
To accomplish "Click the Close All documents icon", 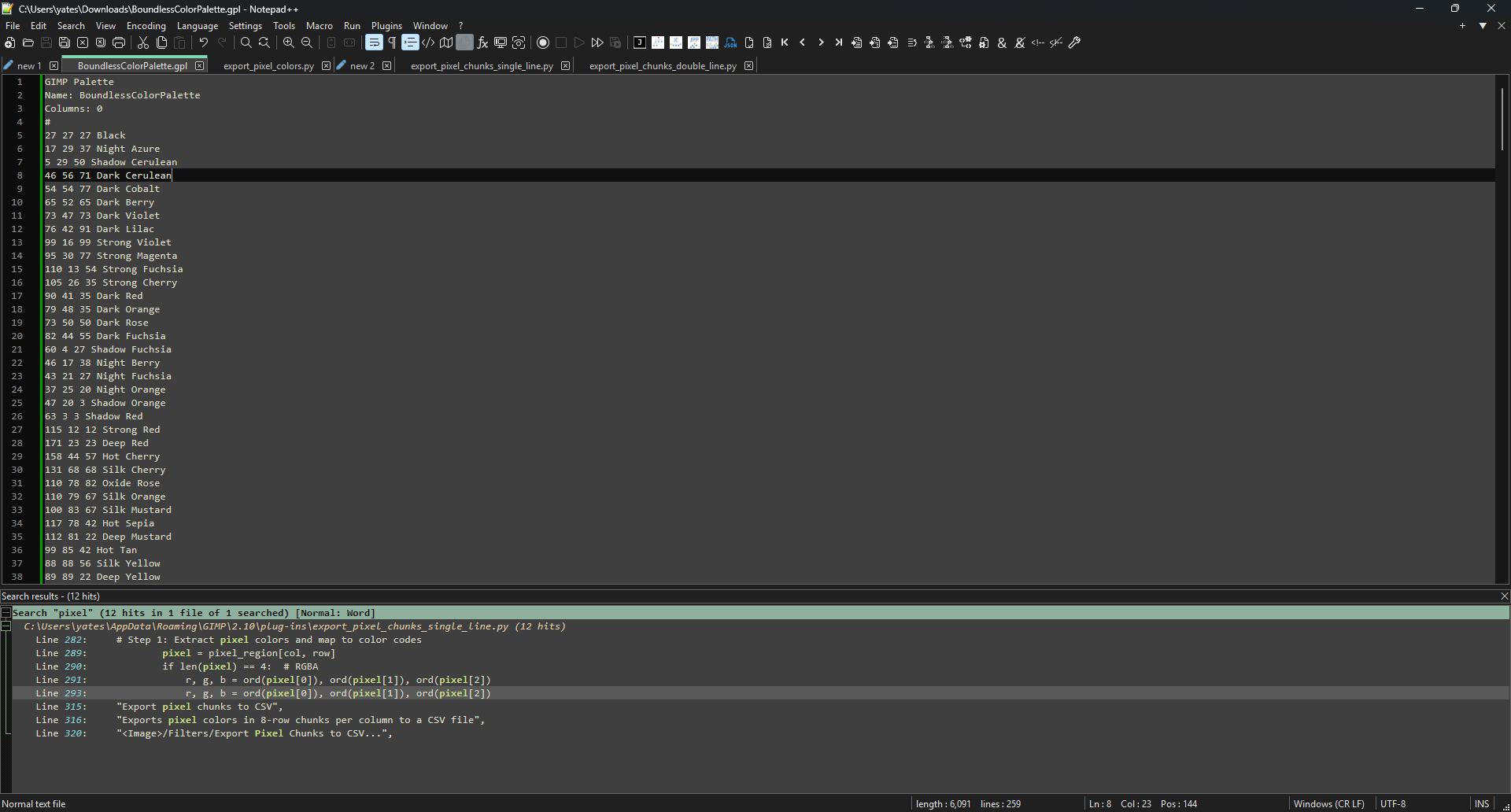I will click(101, 42).
